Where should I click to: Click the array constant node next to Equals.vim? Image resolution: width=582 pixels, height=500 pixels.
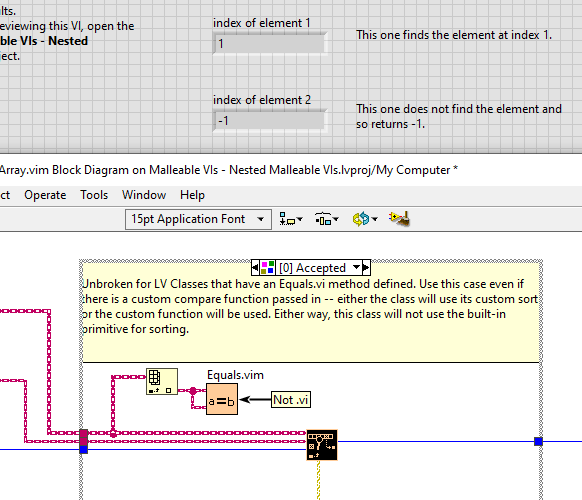point(162,381)
